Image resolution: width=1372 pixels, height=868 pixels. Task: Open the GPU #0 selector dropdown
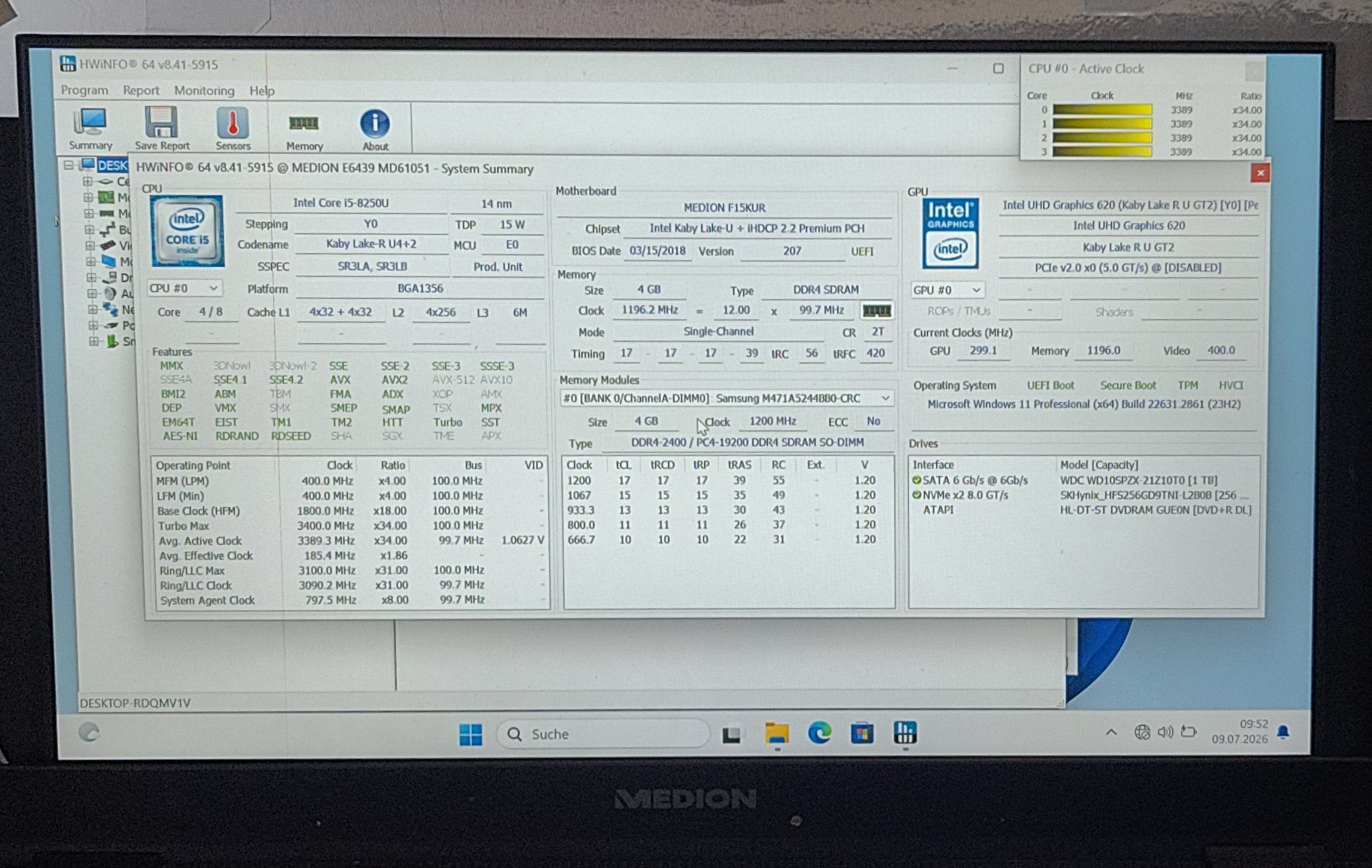point(947,290)
